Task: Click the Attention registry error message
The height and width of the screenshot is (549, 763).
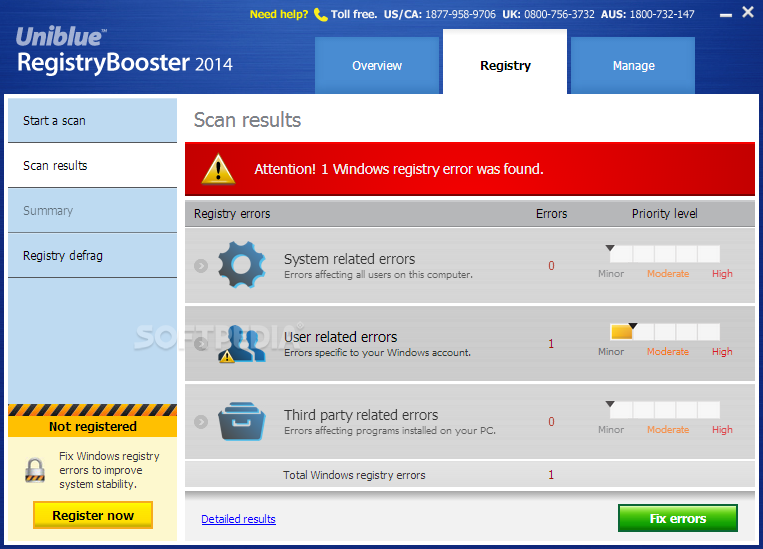Action: tap(399, 169)
